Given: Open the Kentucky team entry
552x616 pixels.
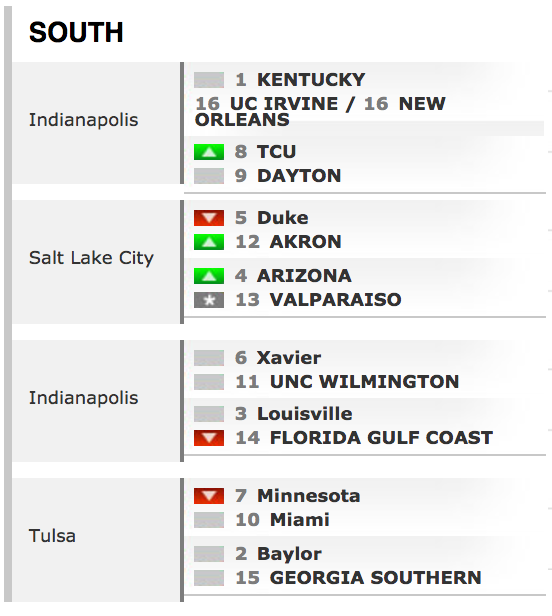Looking at the screenshot, I should point(311,80).
